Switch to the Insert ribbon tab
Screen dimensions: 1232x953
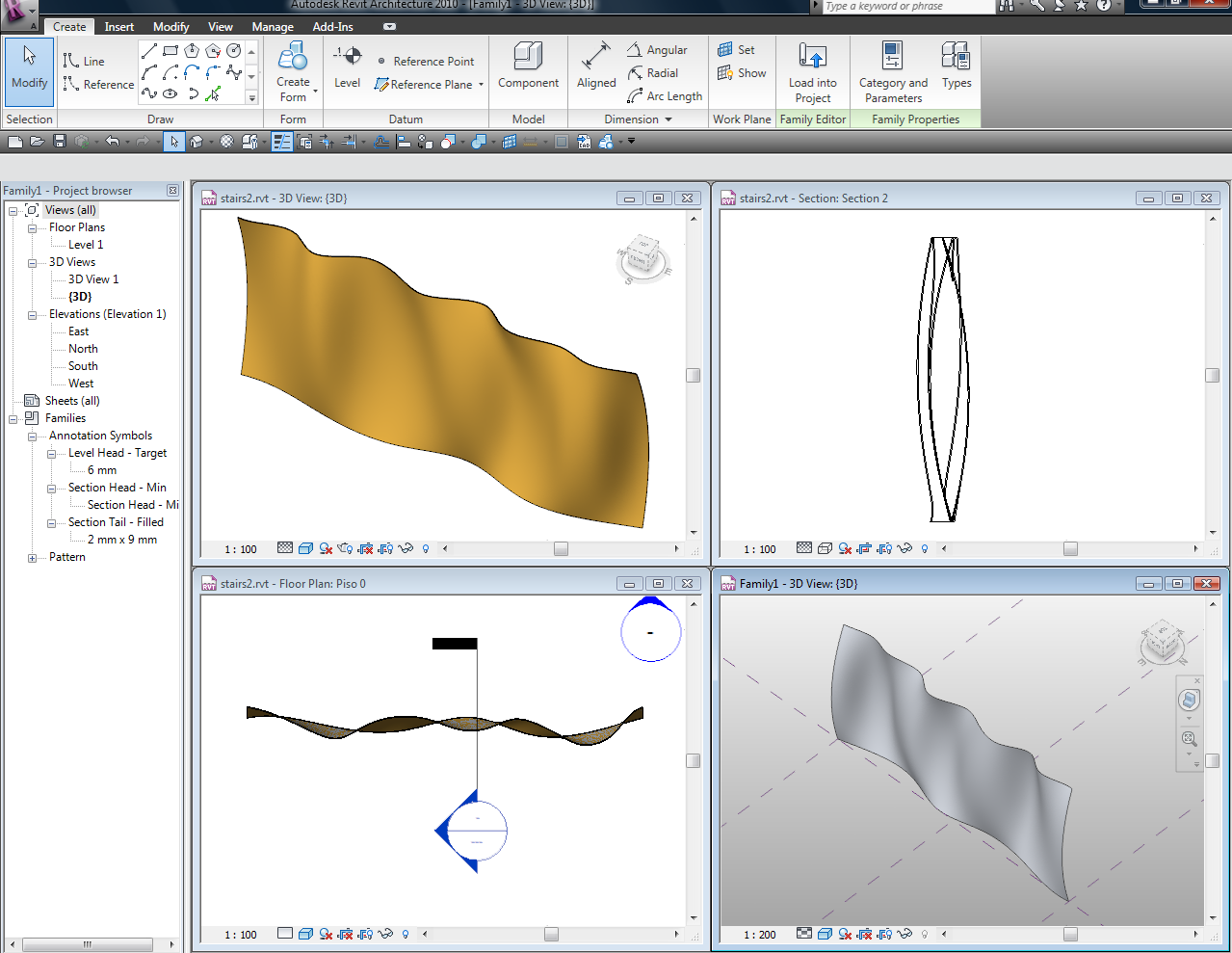point(119,27)
